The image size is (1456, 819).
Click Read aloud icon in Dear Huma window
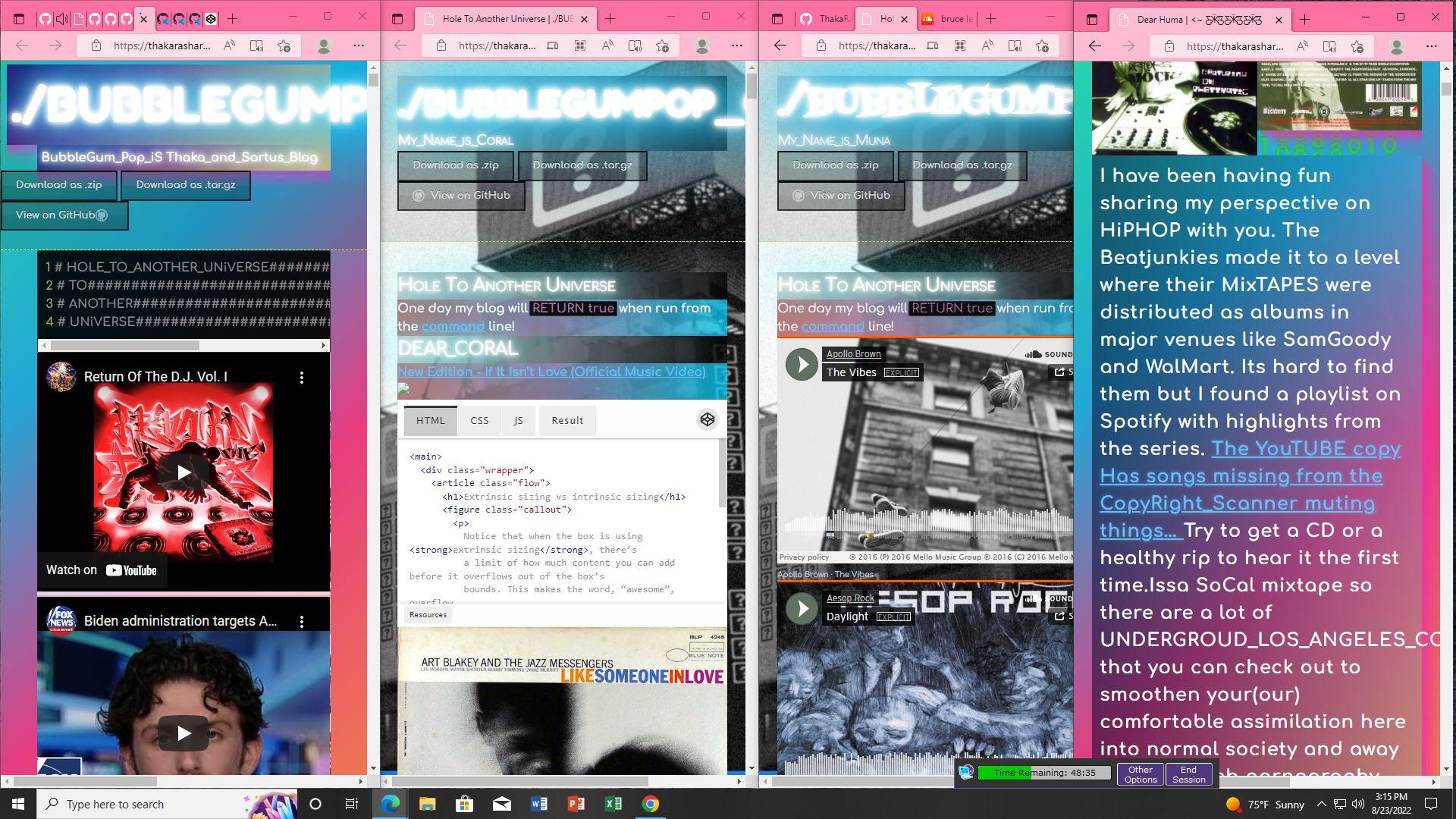point(1302,46)
